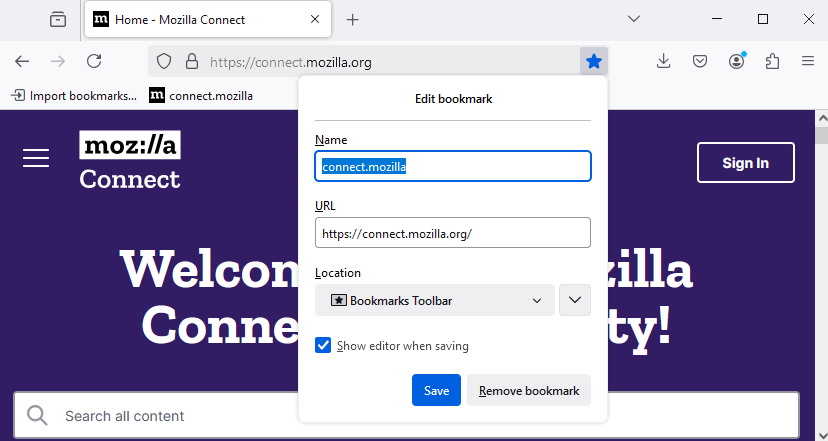
Task: Open the Downloads toolbar icon
Action: [663, 62]
